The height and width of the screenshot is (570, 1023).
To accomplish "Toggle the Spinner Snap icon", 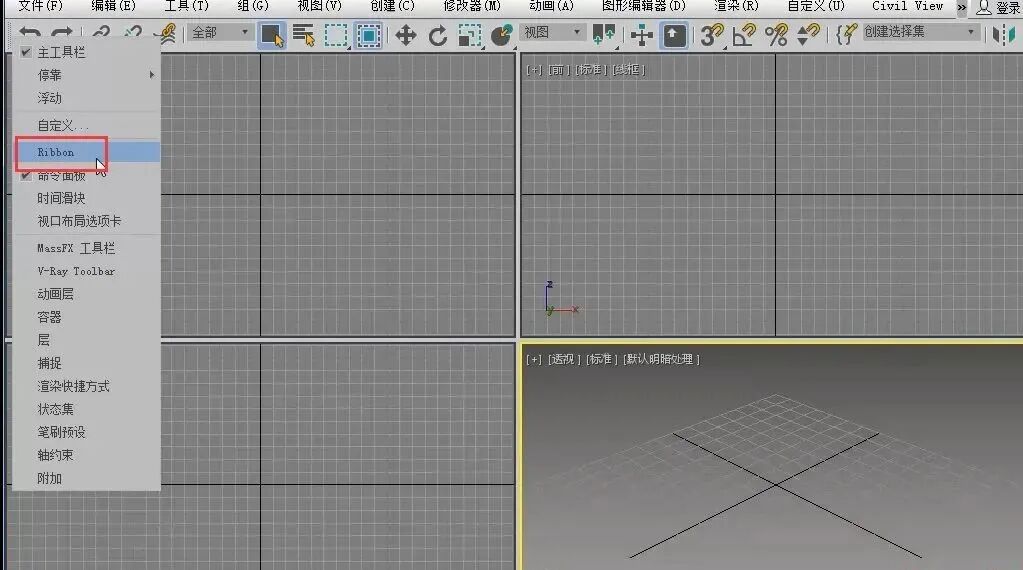I will point(808,35).
